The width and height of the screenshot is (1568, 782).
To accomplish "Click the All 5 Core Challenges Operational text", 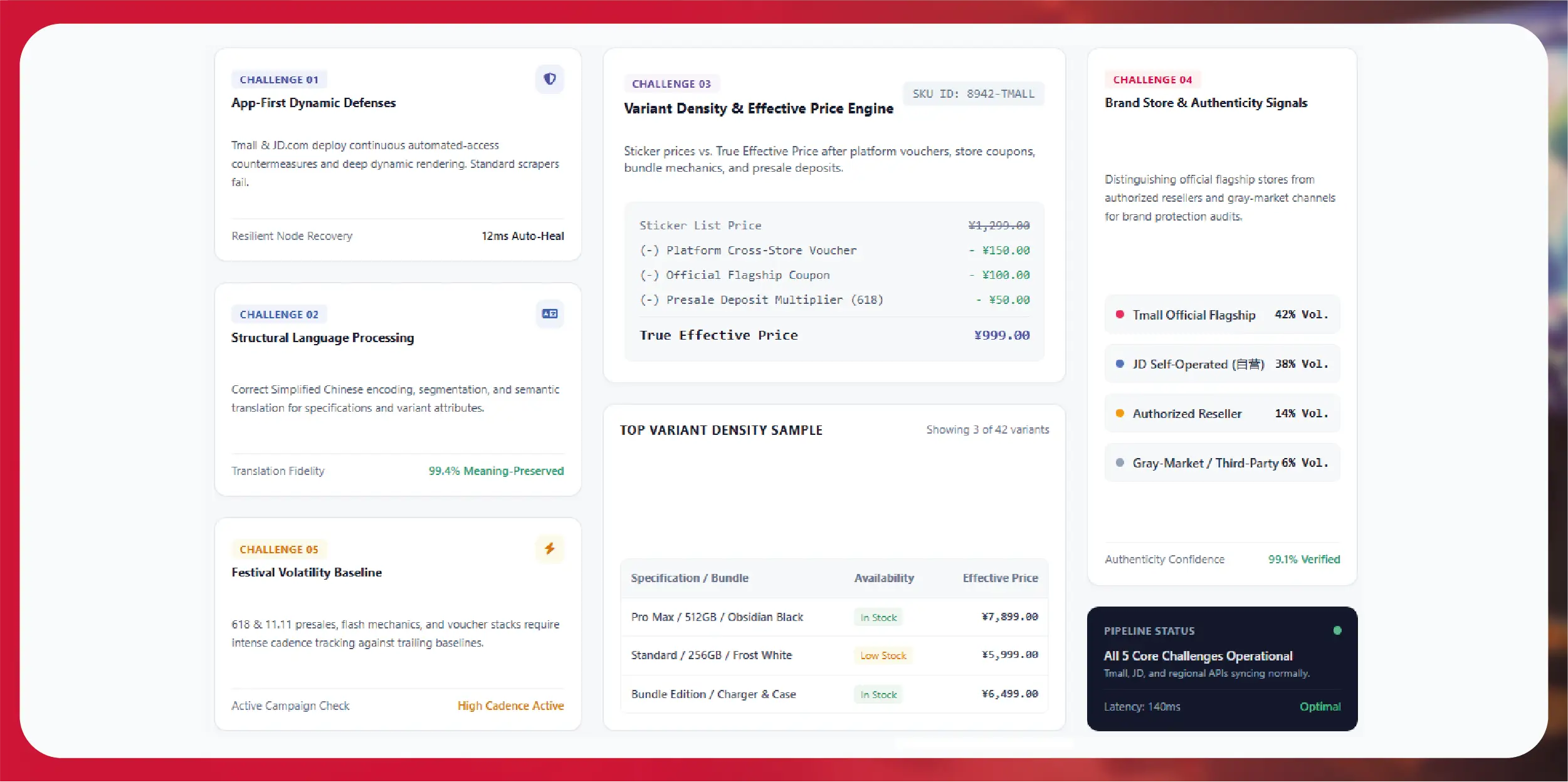I will [x=1198, y=656].
